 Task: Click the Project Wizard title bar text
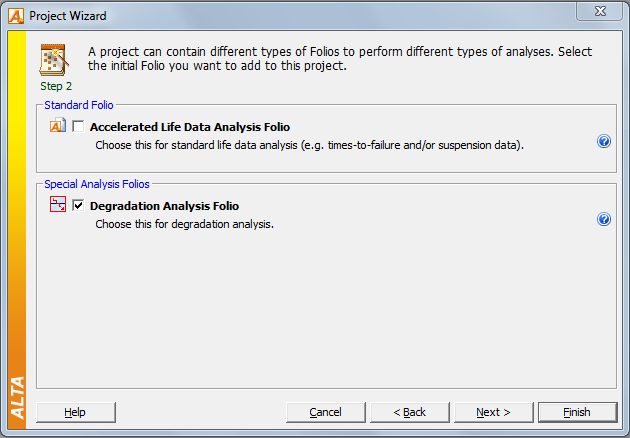tap(68, 16)
